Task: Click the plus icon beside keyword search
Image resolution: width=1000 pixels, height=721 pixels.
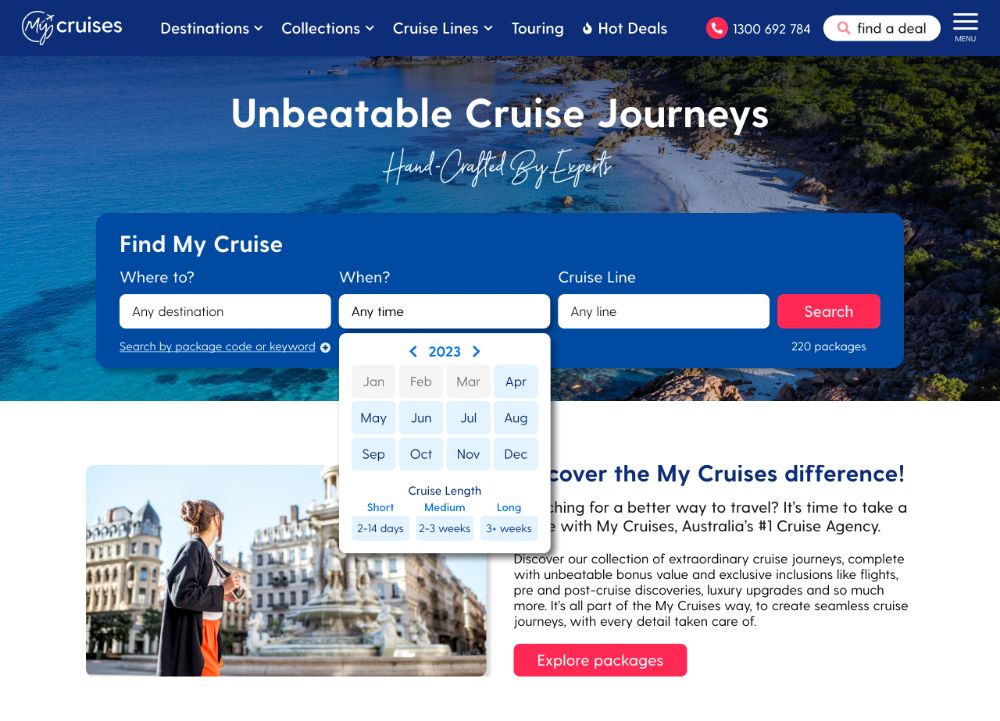Action: tap(325, 347)
